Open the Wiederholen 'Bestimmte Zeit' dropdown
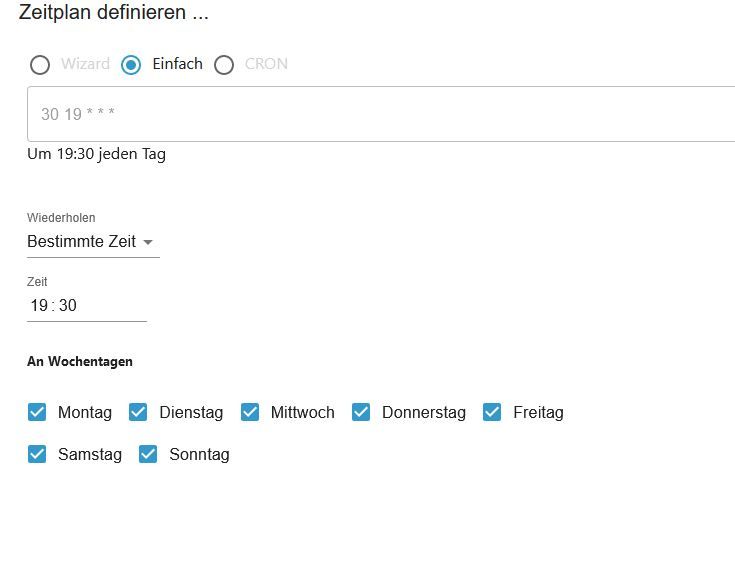Viewport: 735px width, 573px height. point(82,242)
